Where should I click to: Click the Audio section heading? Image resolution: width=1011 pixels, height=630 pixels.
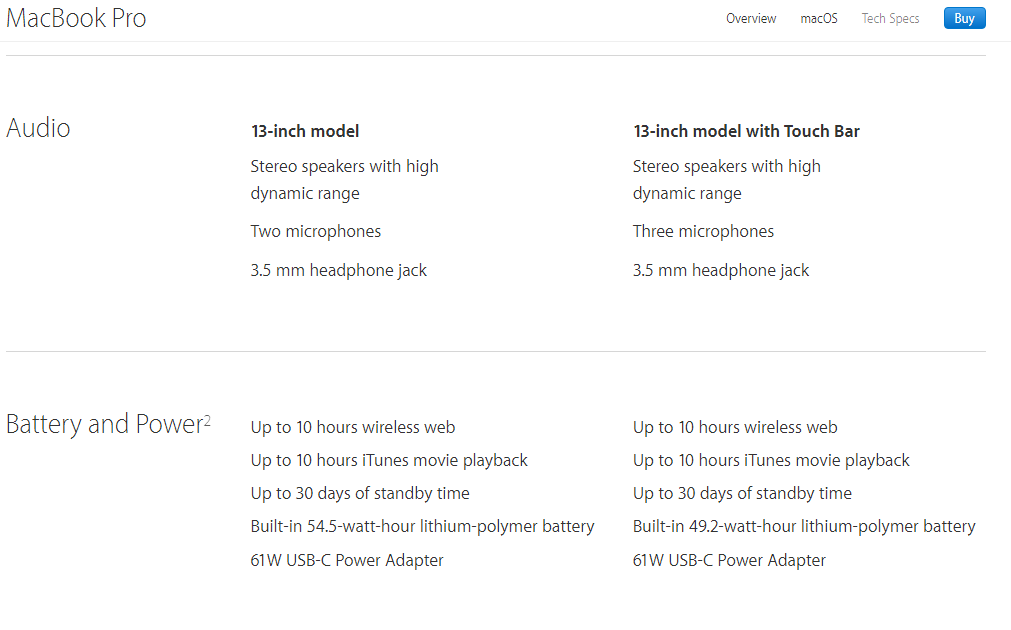(38, 128)
